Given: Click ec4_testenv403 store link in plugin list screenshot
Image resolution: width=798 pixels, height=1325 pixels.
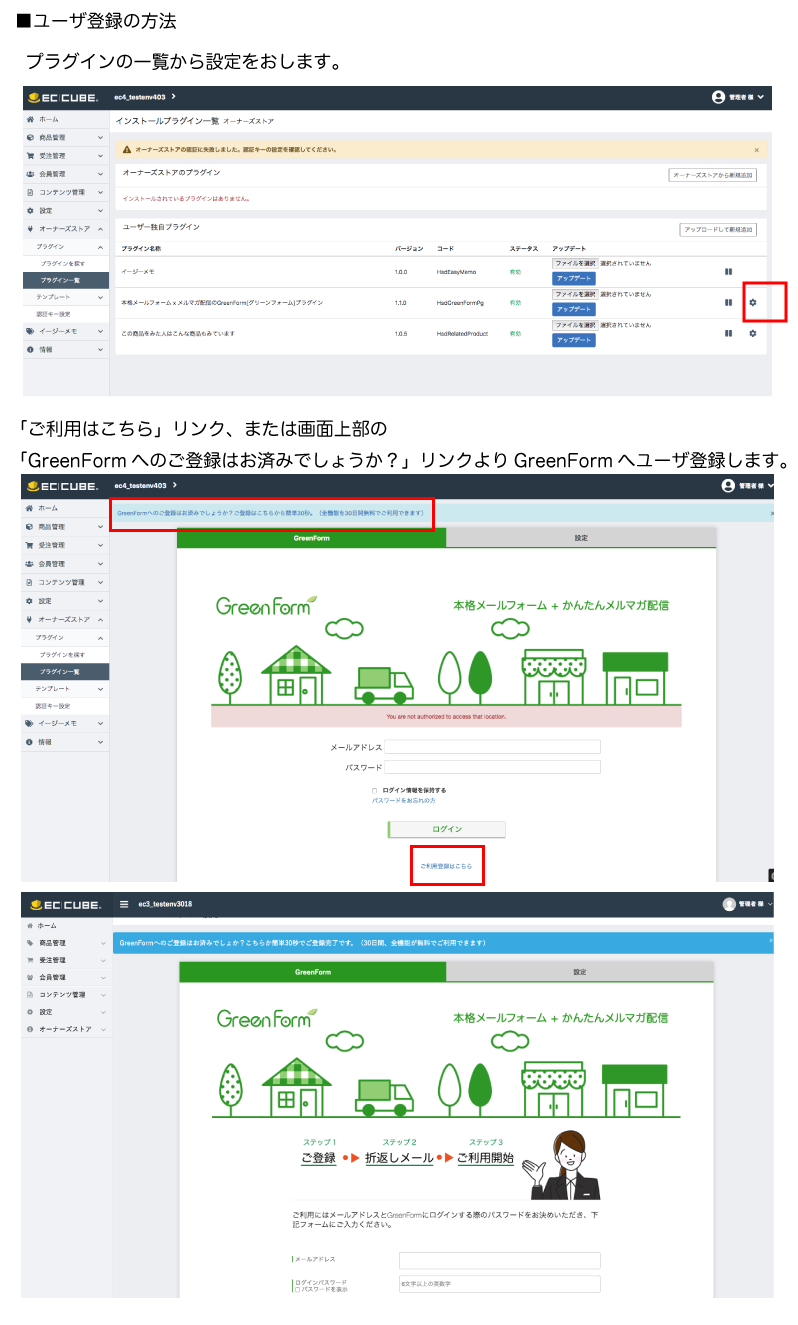Looking at the screenshot, I should tap(140, 97).
